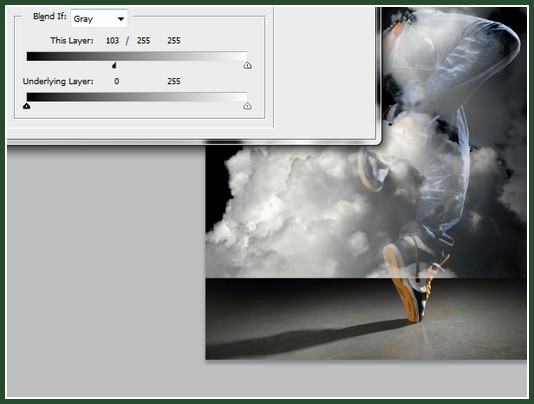Select This Layer split black slider handle
534x404 pixels.
click(x=114, y=65)
